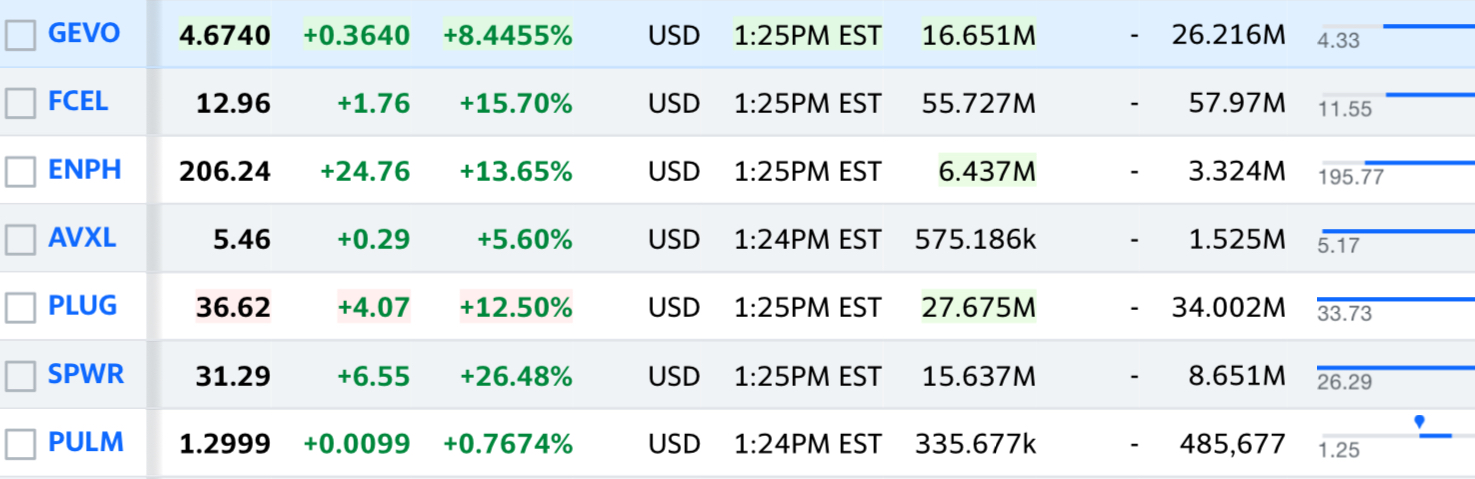1475x479 pixels.
Task: View the SPWR quote link
Action: [x=86, y=373]
